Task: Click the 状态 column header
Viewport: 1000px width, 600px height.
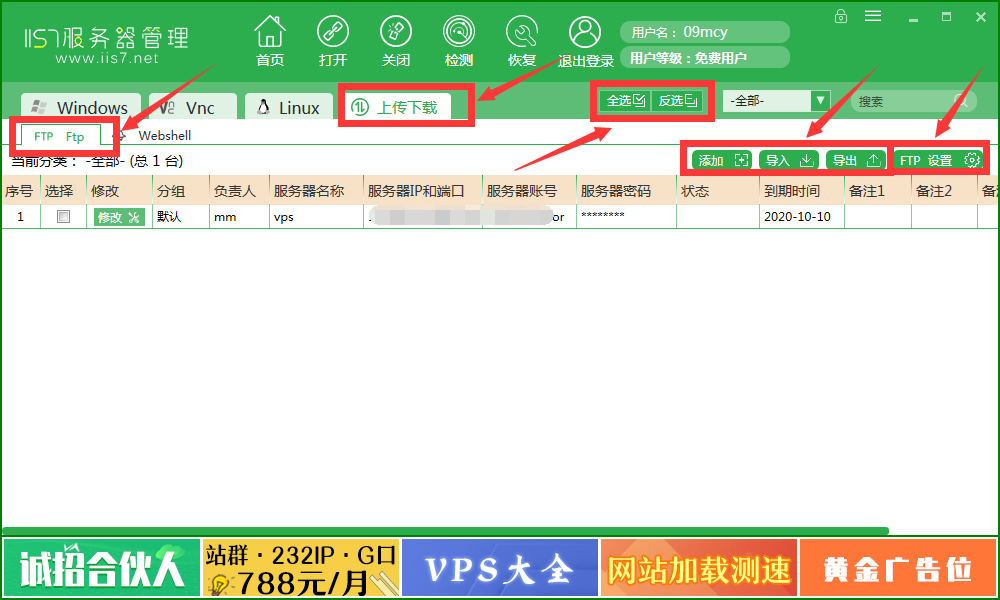Action: tap(717, 191)
